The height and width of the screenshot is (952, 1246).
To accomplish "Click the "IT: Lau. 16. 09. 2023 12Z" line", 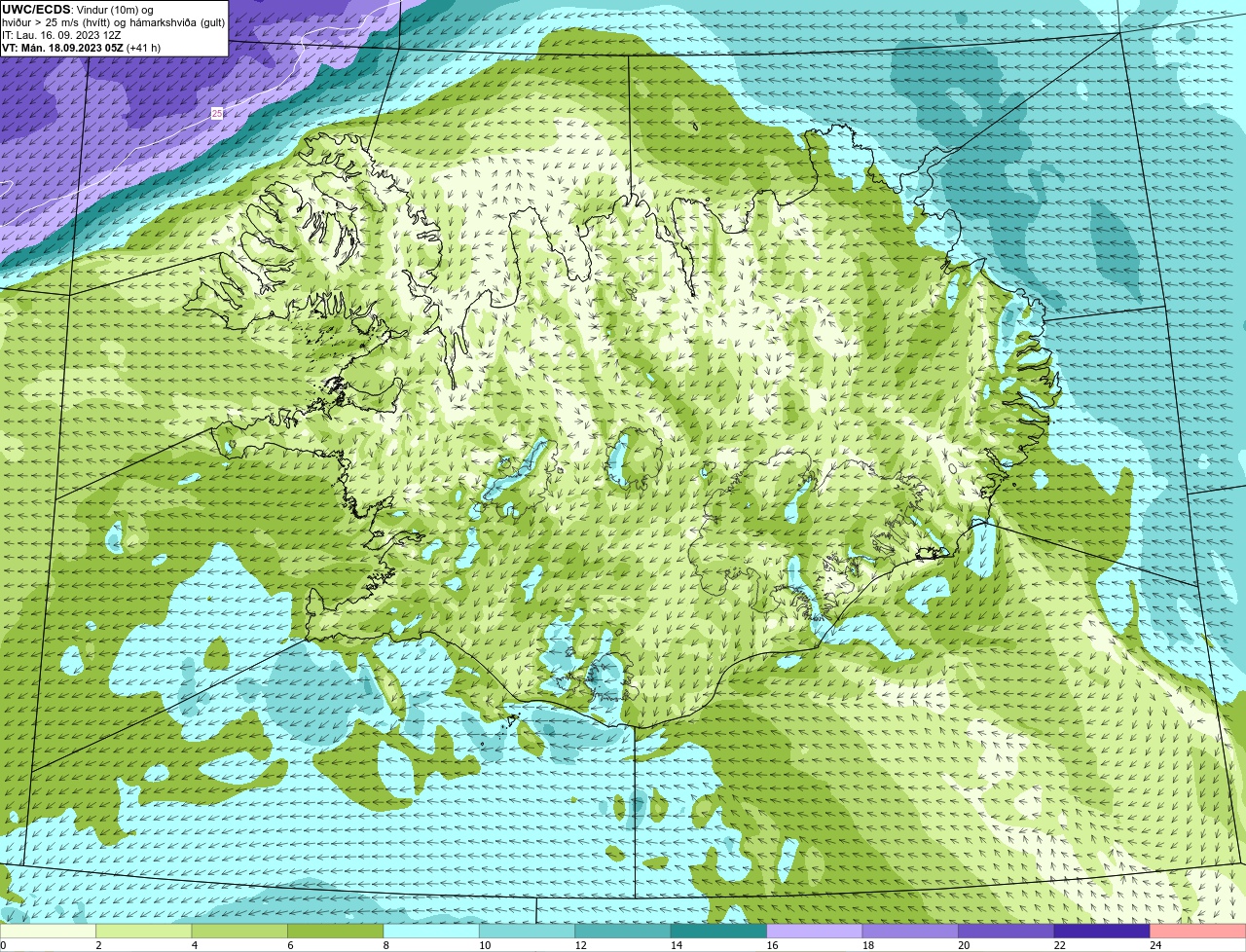I will (61, 35).
